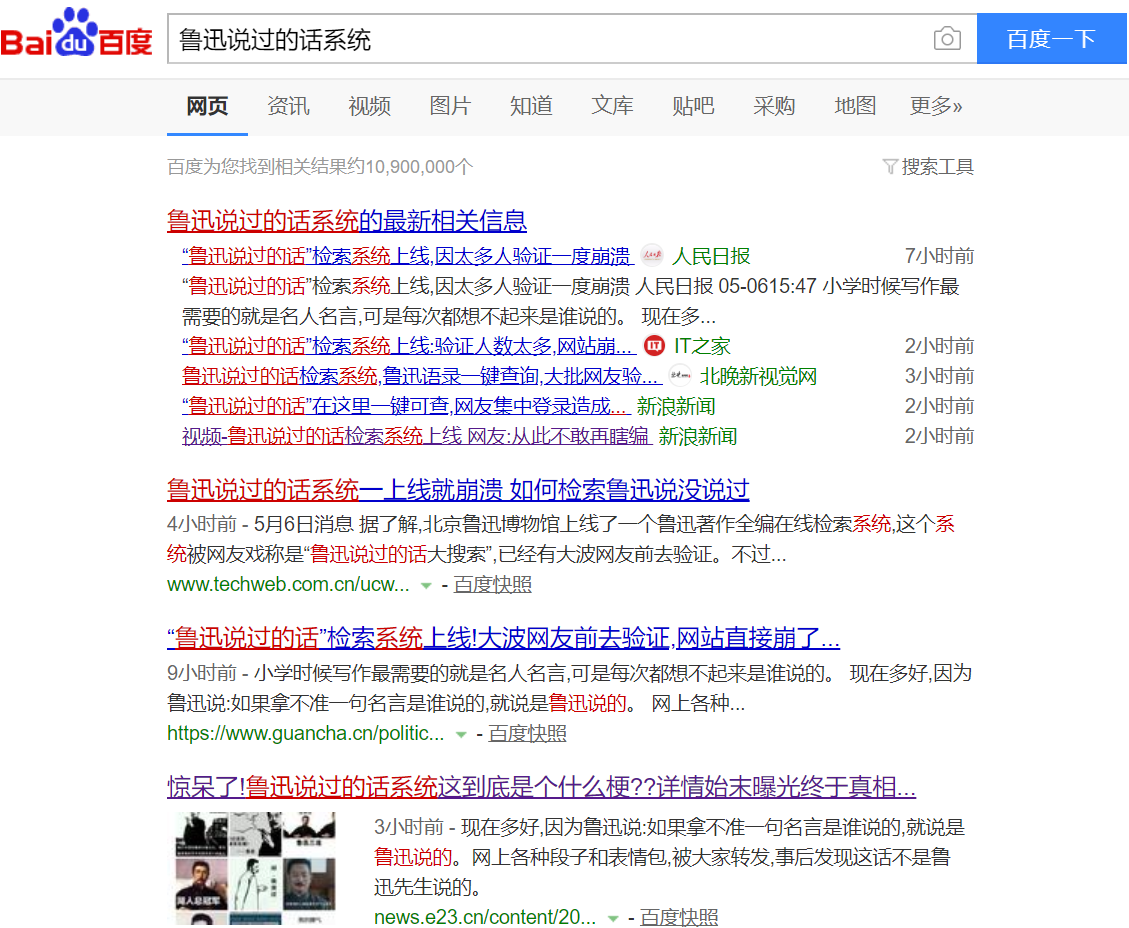Expand dropdown arrow beside guancha.cn URL

(461, 734)
